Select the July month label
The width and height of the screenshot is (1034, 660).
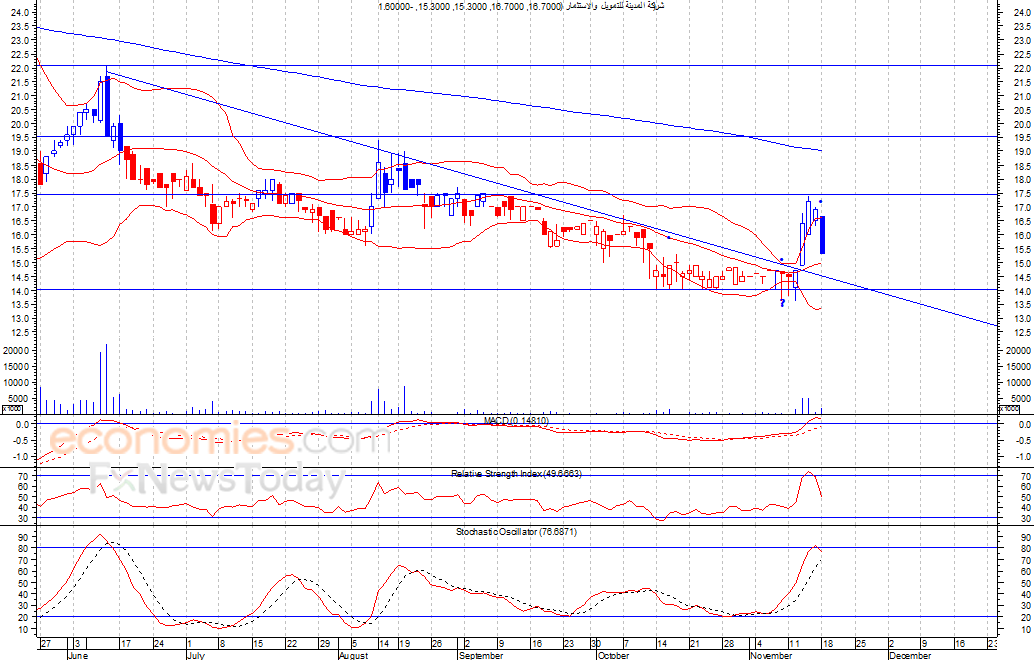click(196, 655)
